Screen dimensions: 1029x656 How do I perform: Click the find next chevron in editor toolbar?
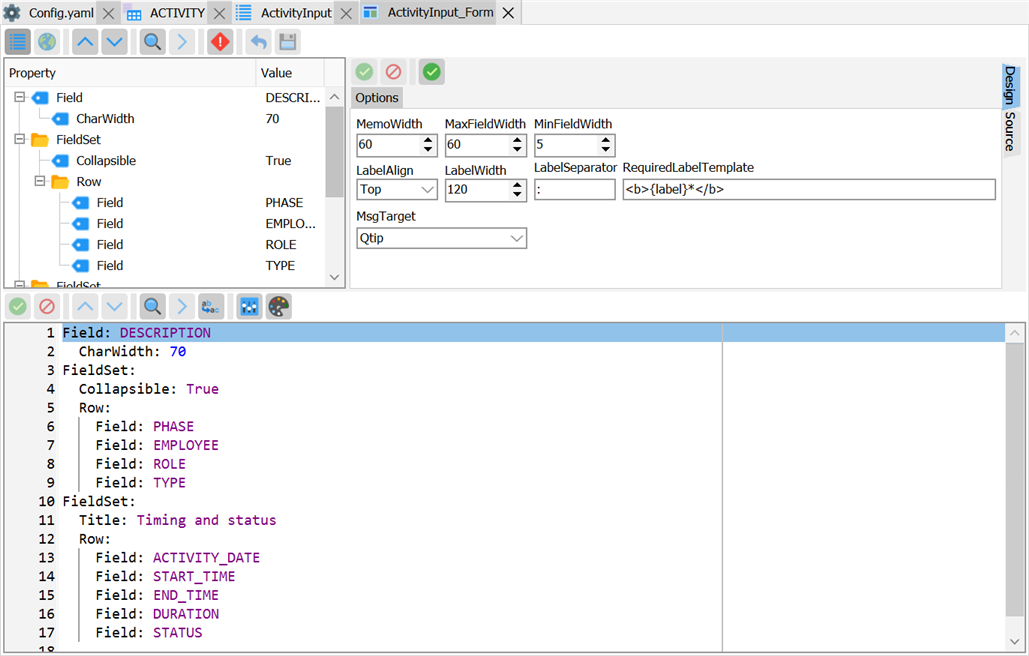point(182,306)
